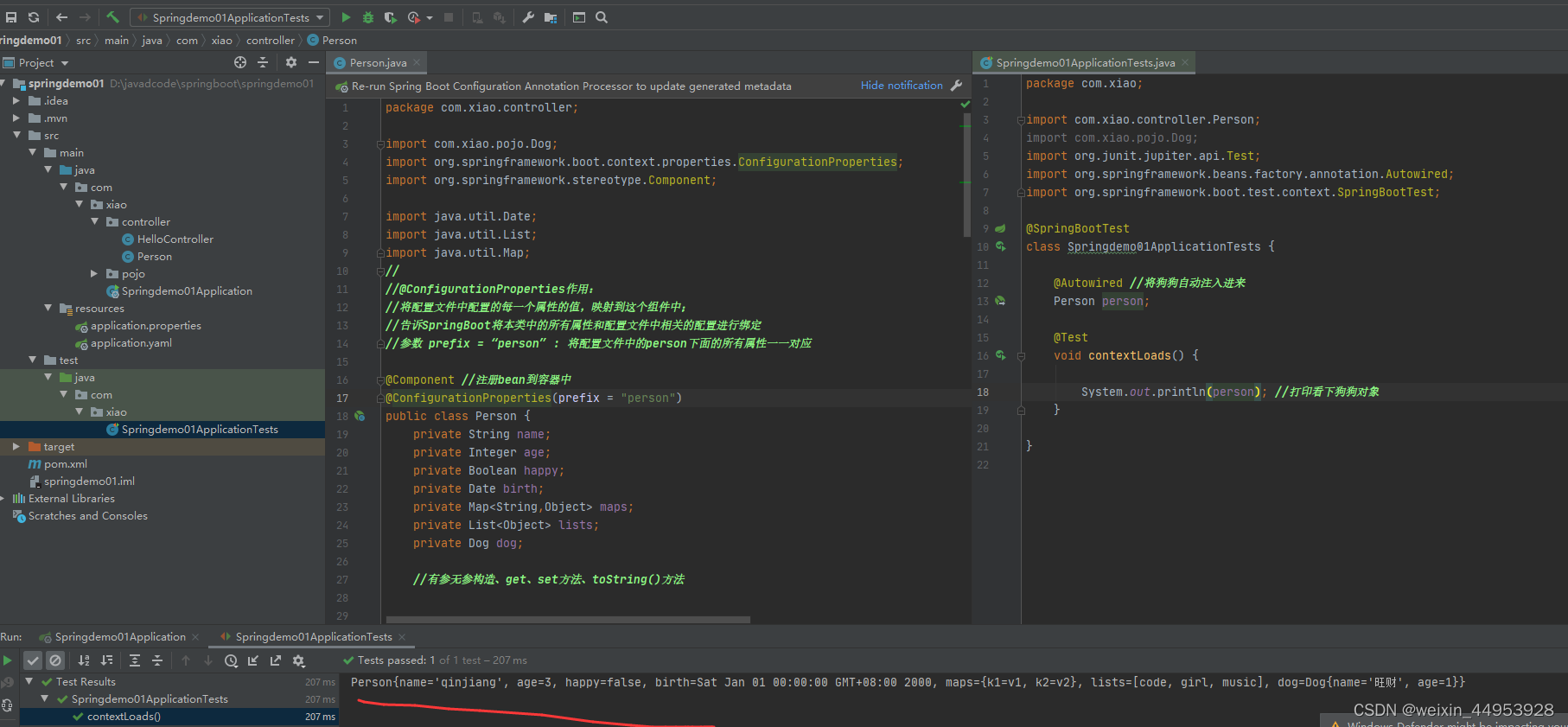Sort test results alphabetically
Viewport: 1568px width, 727px height.
point(84,660)
